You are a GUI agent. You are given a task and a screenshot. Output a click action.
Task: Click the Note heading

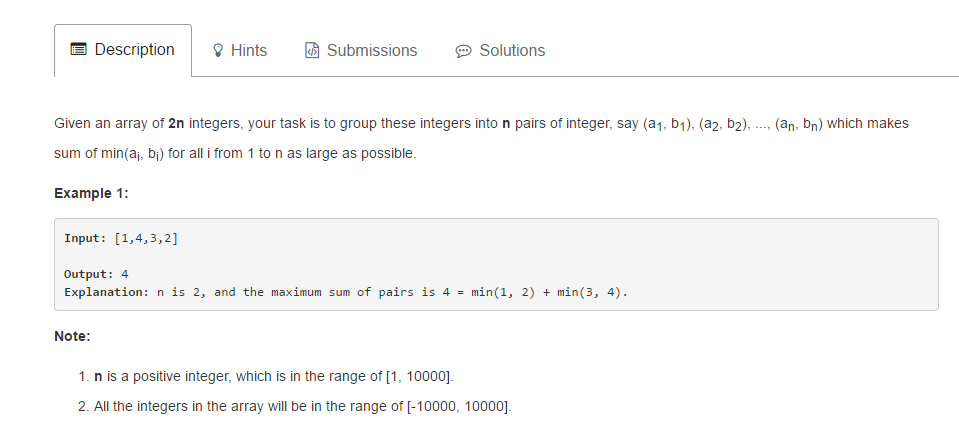72,336
